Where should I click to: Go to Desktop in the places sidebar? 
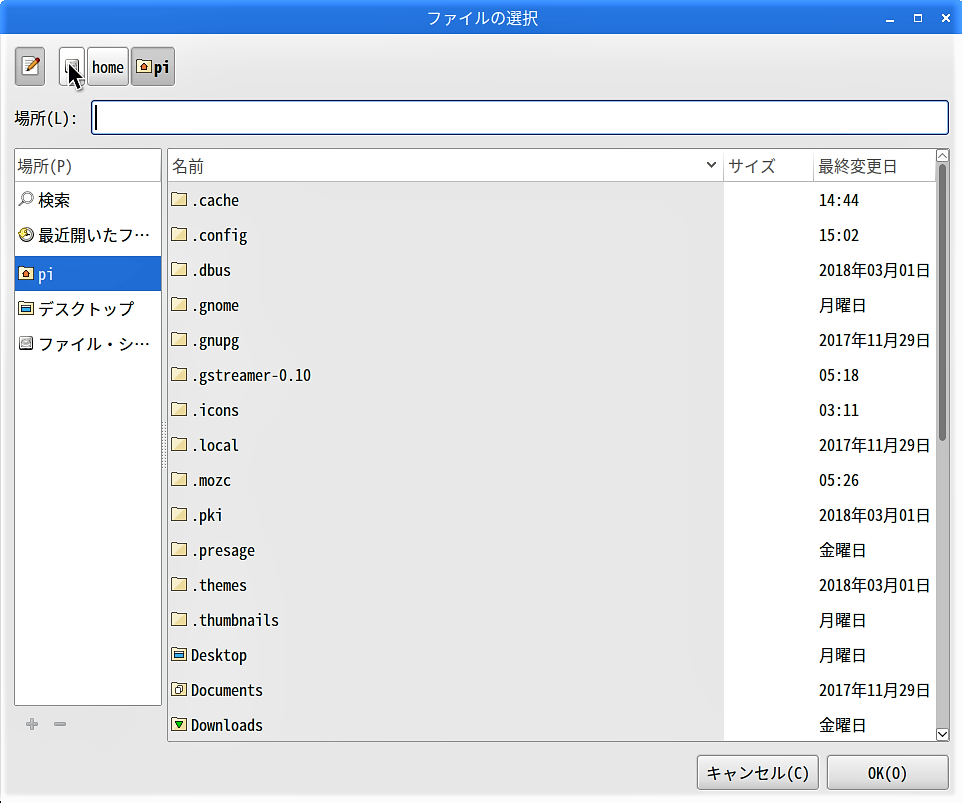[x=88, y=309]
